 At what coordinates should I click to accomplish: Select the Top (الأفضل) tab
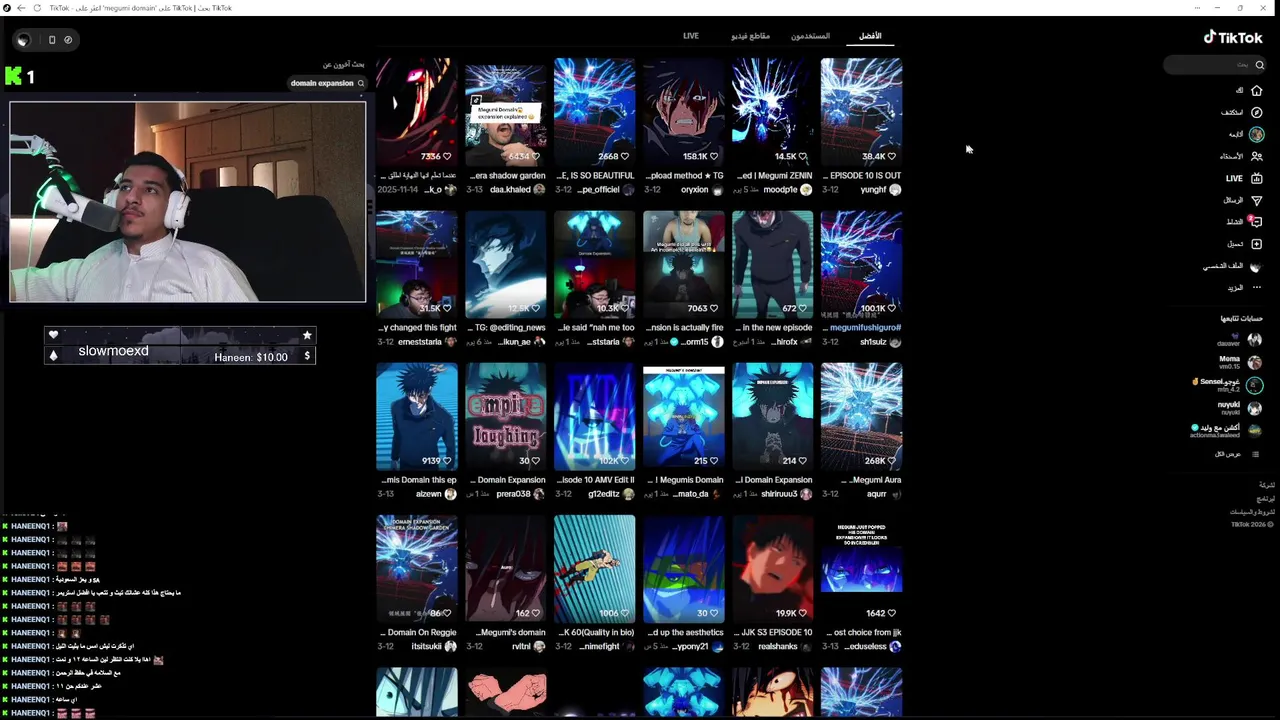[871, 36]
